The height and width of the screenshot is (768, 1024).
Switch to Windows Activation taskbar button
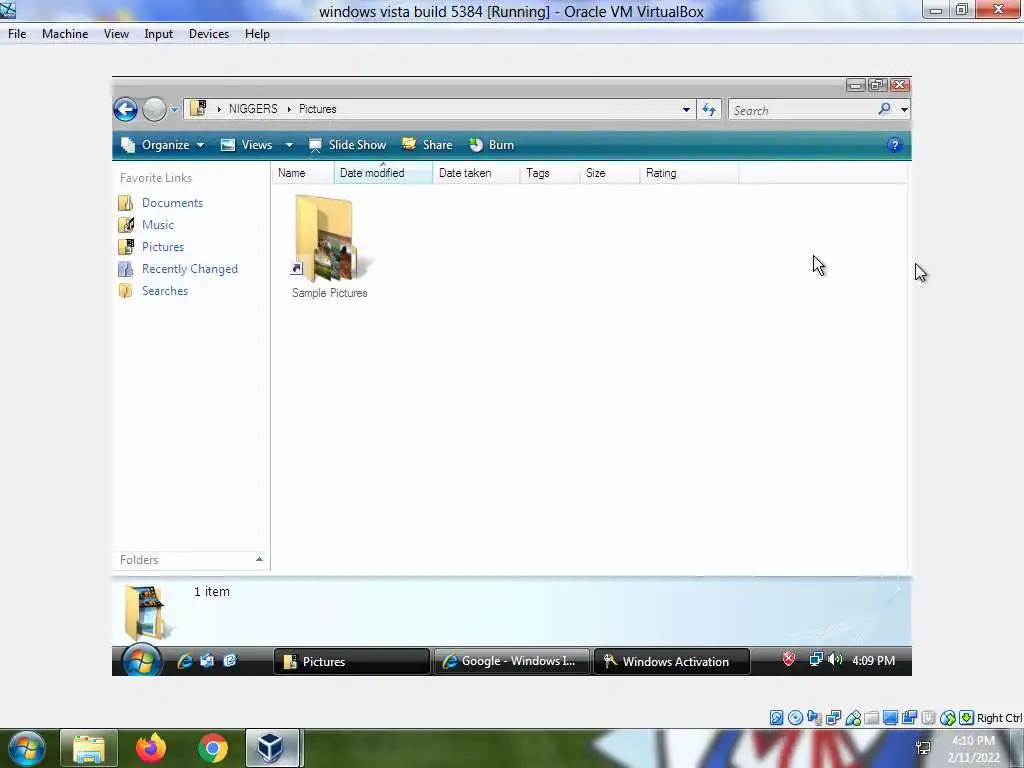[x=672, y=662]
